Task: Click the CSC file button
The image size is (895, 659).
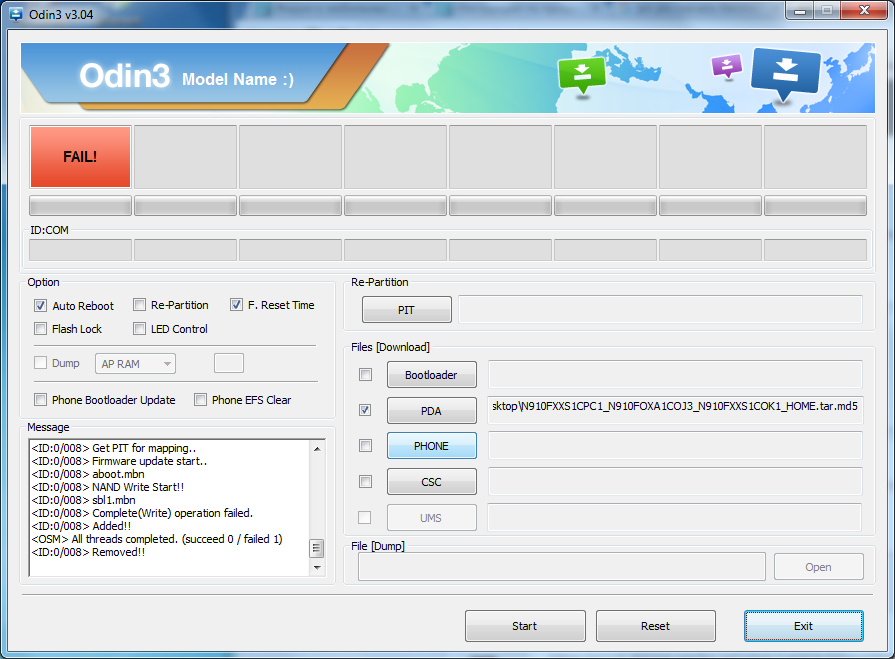Action: 431,482
